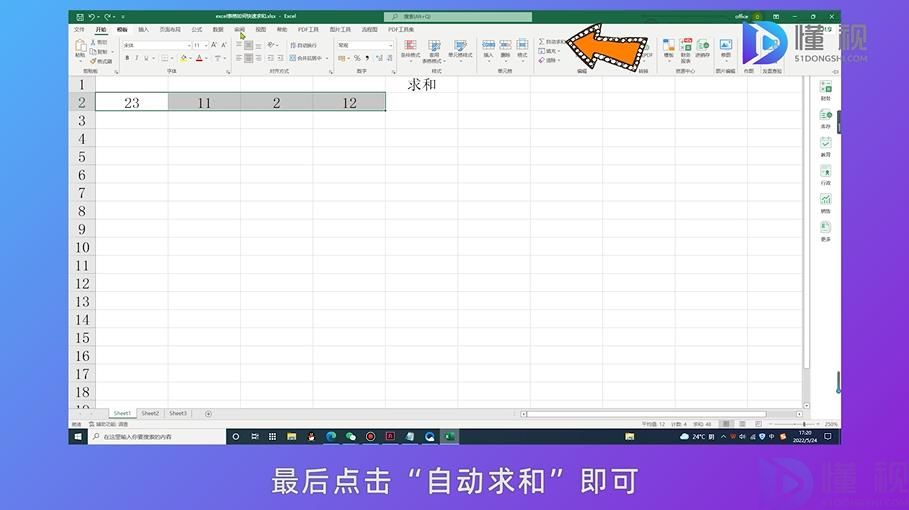Click the Increase Indent icon
The width and height of the screenshot is (909, 510).
[x=280, y=58]
